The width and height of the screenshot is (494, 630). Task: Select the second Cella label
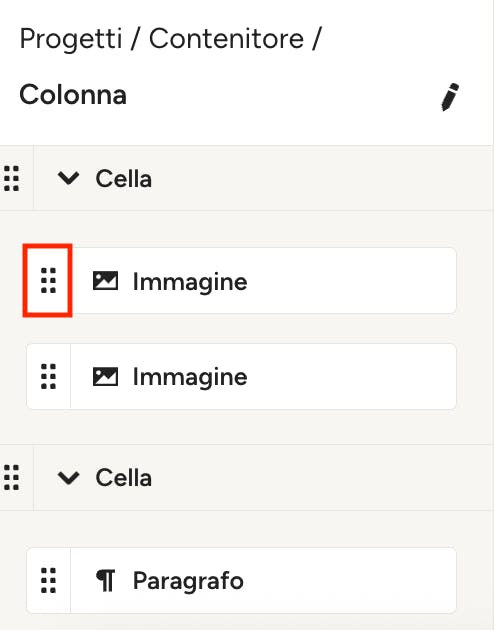click(123, 478)
